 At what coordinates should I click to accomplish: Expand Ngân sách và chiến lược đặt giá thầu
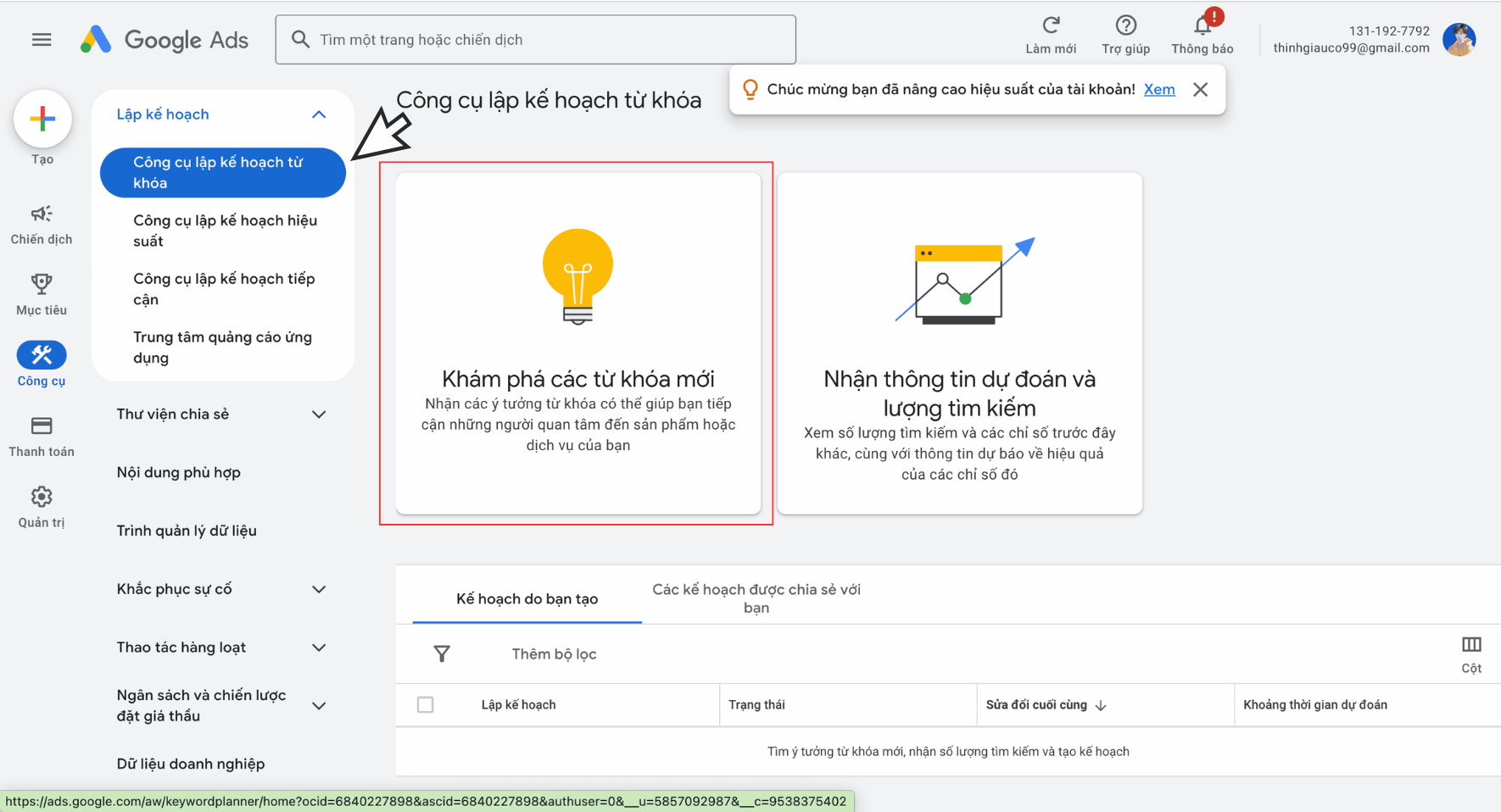[319, 706]
